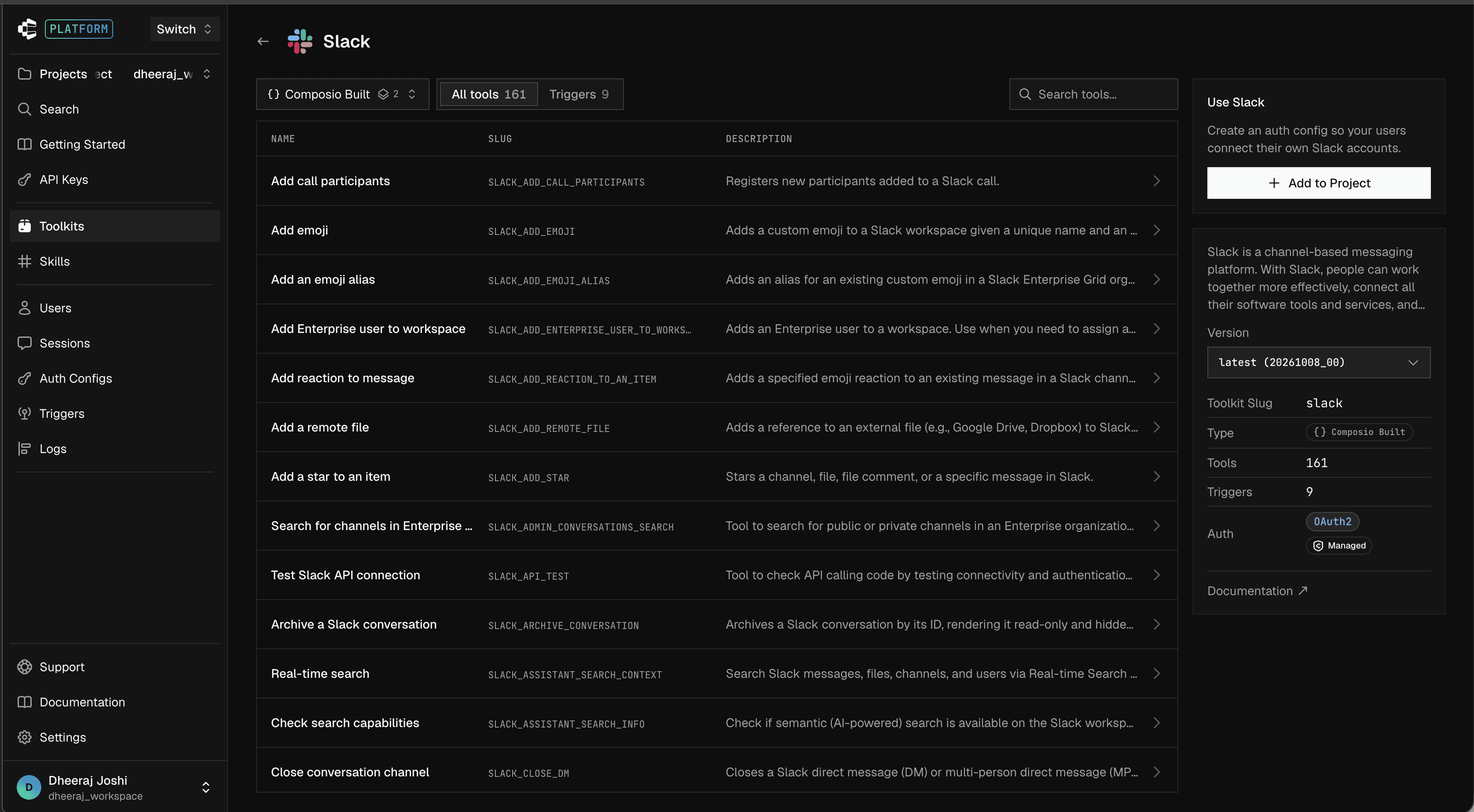Click the Add to Project button

pyautogui.click(x=1318, y=183)
